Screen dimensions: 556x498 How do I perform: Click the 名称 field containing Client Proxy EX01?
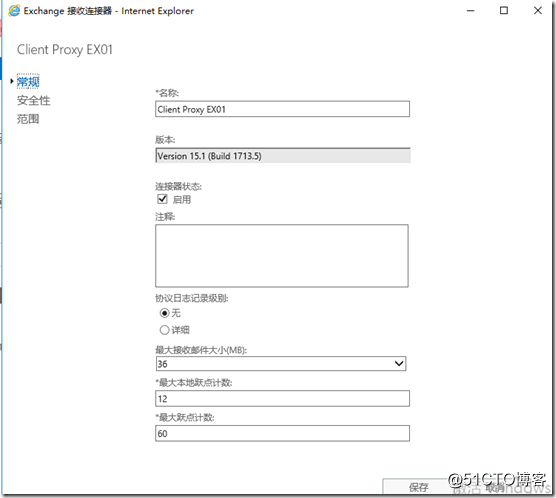click(282, 109)
